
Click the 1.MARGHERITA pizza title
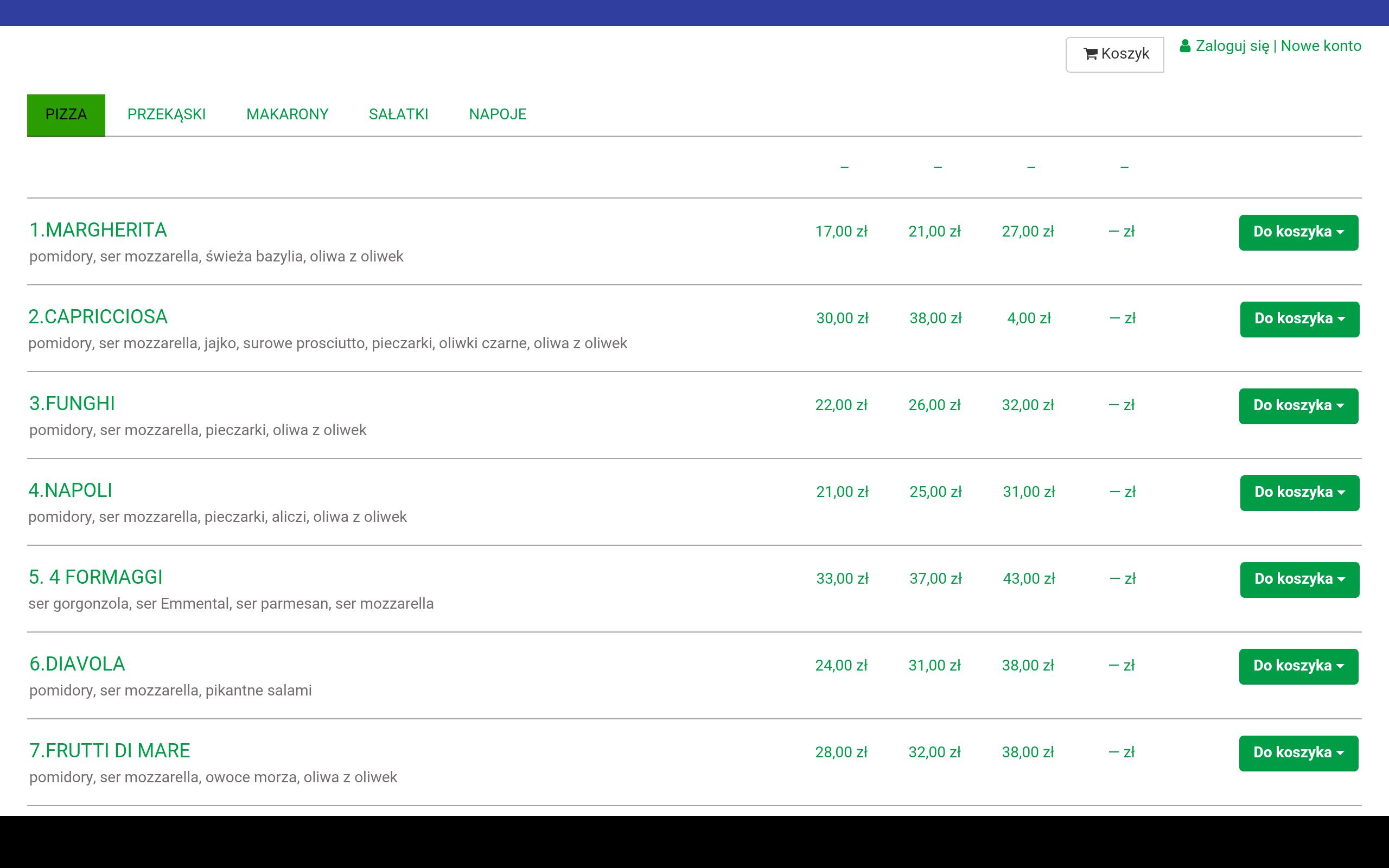(98, 229)
